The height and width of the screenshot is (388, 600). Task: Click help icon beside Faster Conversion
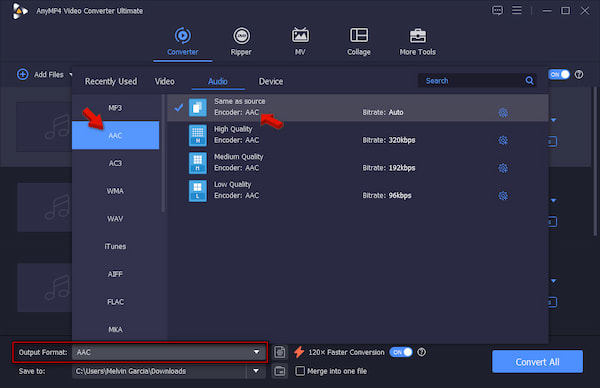click(x=421, y=352)
